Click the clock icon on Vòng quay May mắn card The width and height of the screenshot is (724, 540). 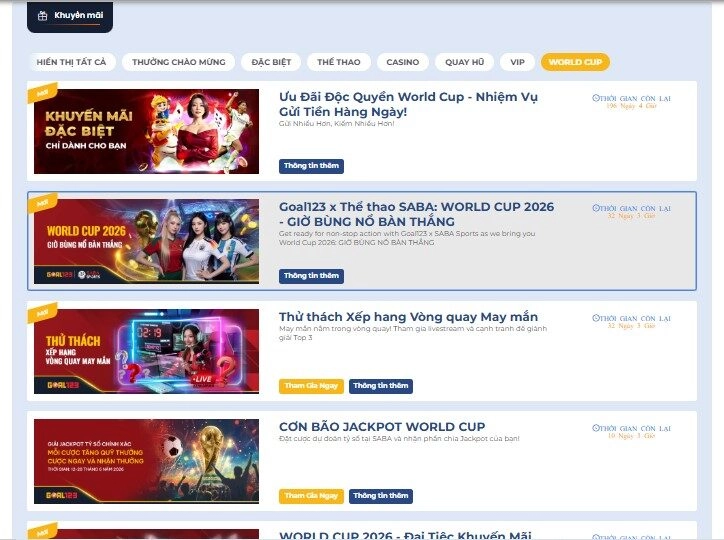pos(596,318)
